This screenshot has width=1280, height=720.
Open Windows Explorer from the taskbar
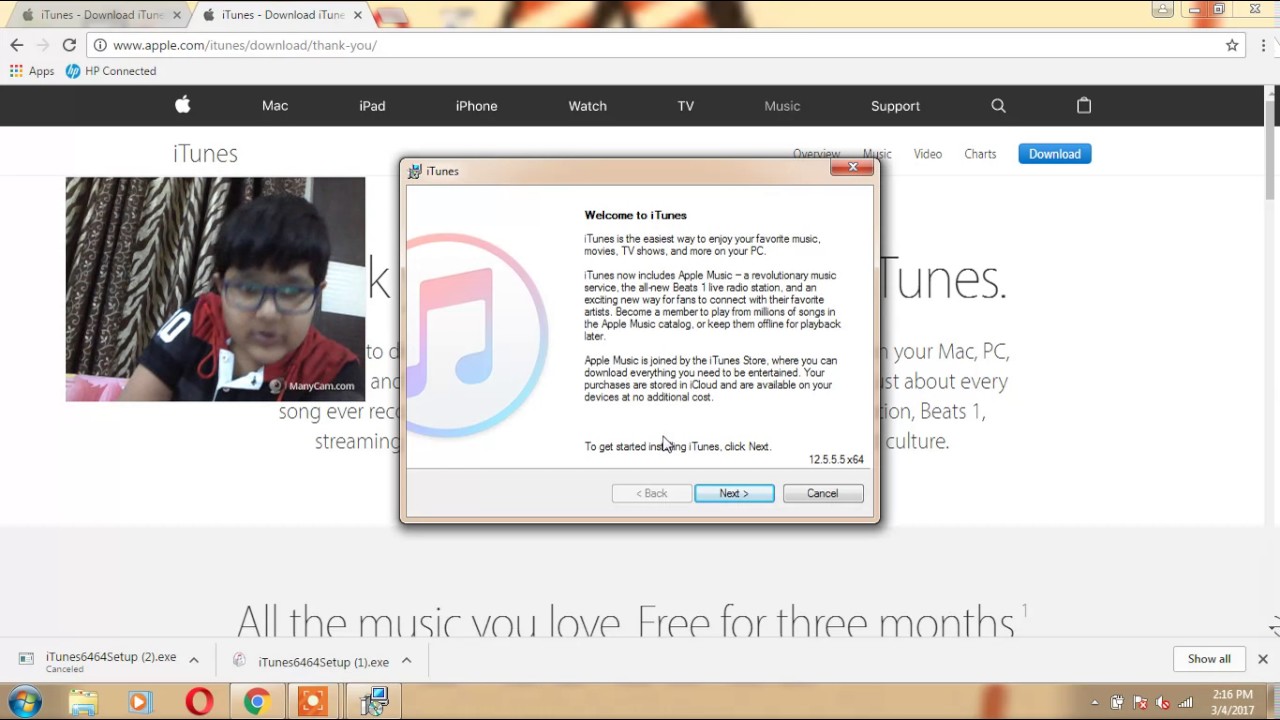pyautogui.click(x=84, y=701)
